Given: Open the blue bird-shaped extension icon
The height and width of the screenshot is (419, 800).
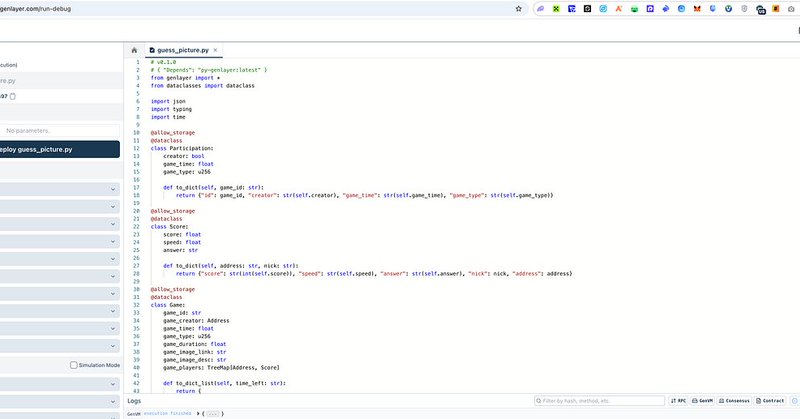Looking at the screenshot, I should coord(666,9).
